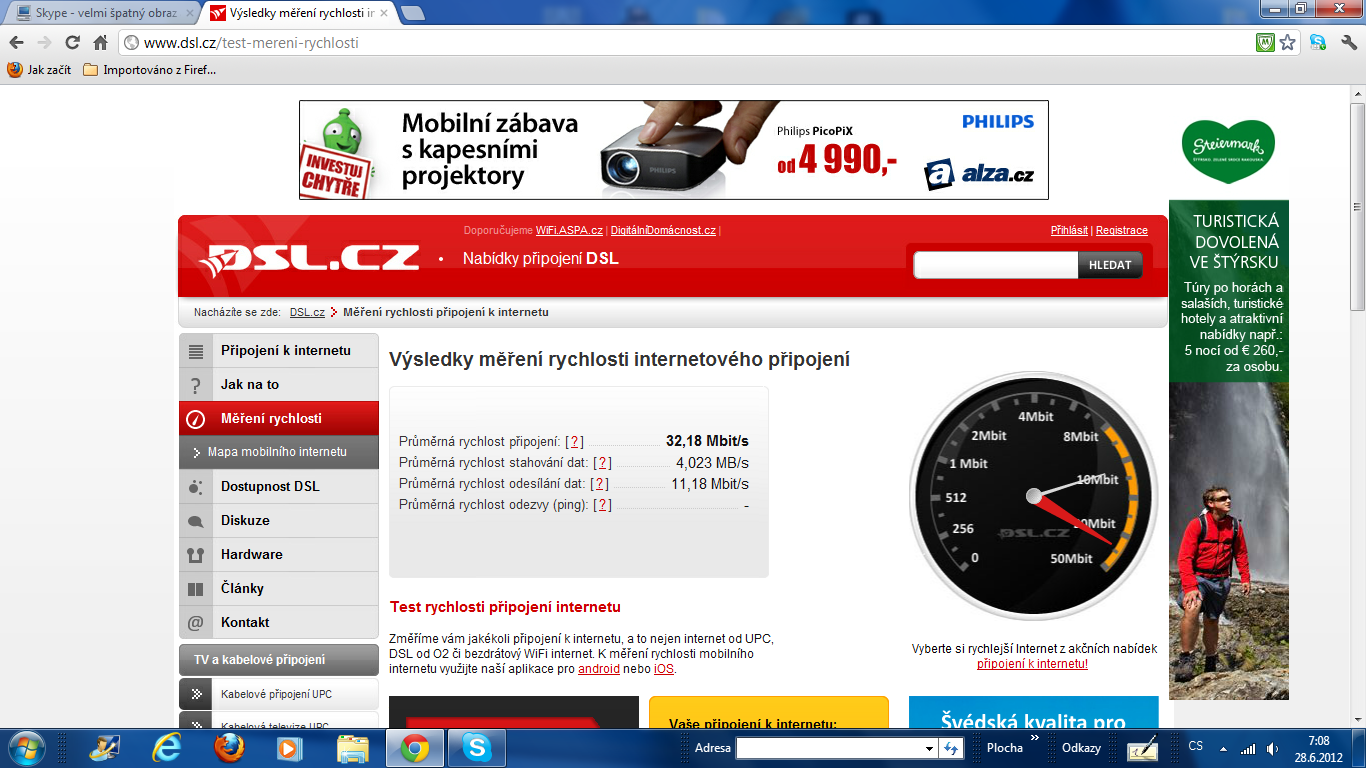Viewport: 1366px width, 768px height.
Task: Click the DSL.CZ site logo
Action: pos(308,258)
